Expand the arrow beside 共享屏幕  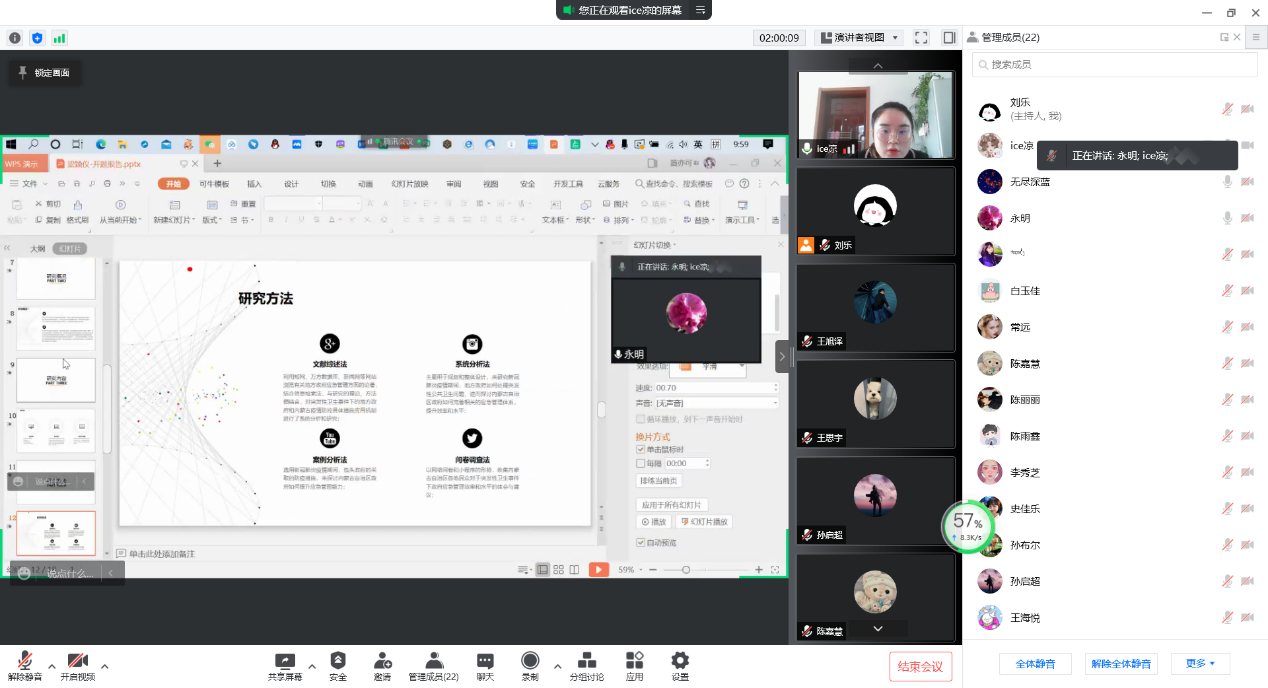pyautogui.click(x=312, y=666)
